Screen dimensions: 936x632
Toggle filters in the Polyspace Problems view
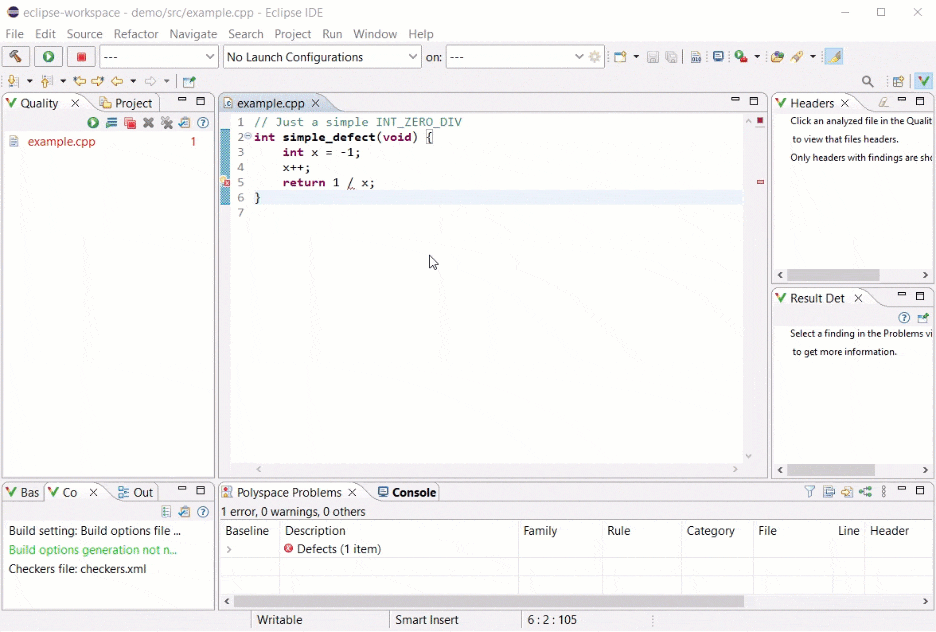[x=808, y=491]
